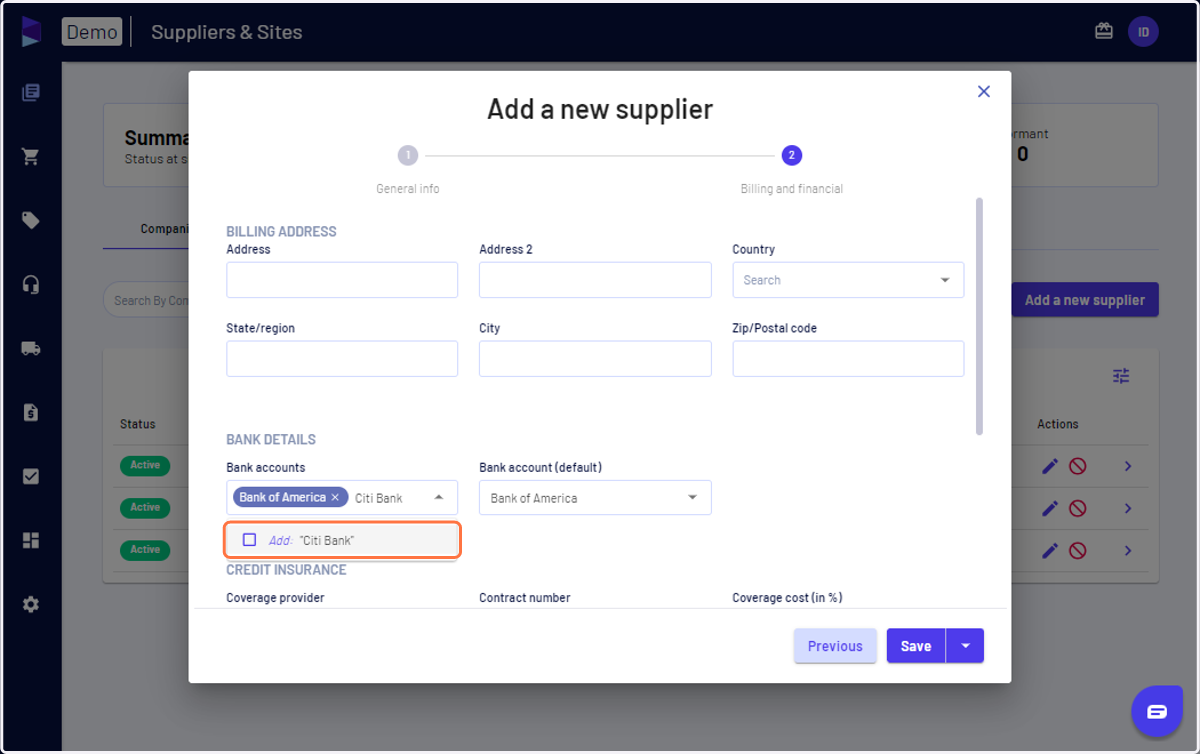Click the Zip/Postal code input field
The width and height of the screenshot is (1200, 754).
848,359
